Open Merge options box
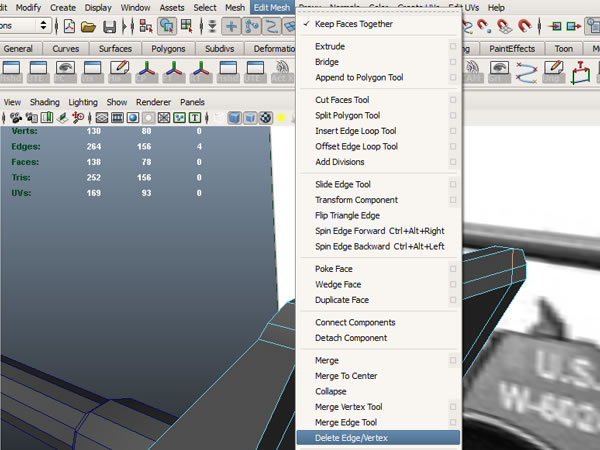600x450 pixels. (x=453, y=360)
